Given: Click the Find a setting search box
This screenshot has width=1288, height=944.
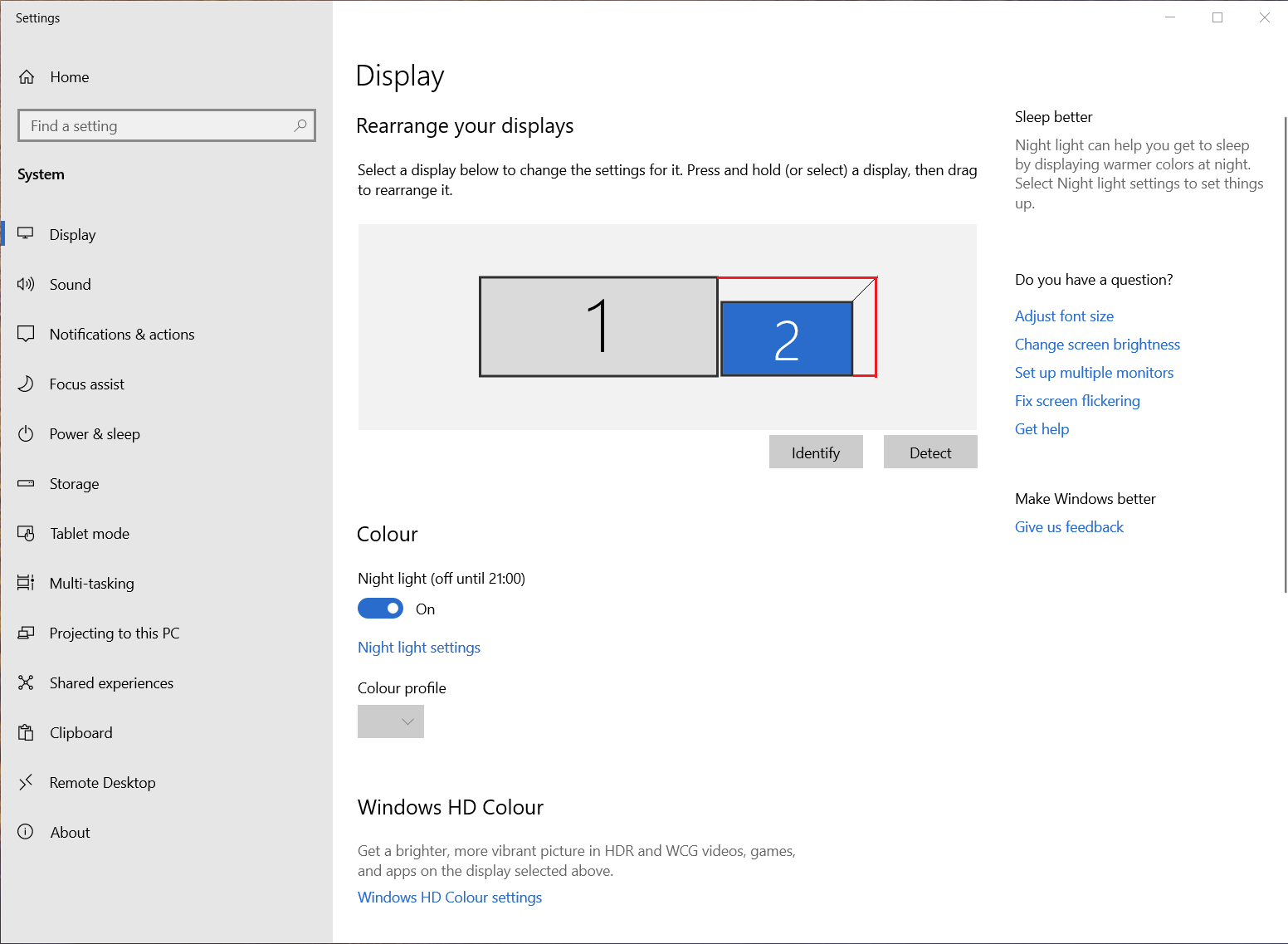Looking at the screenshot, I should coord(167,125).
